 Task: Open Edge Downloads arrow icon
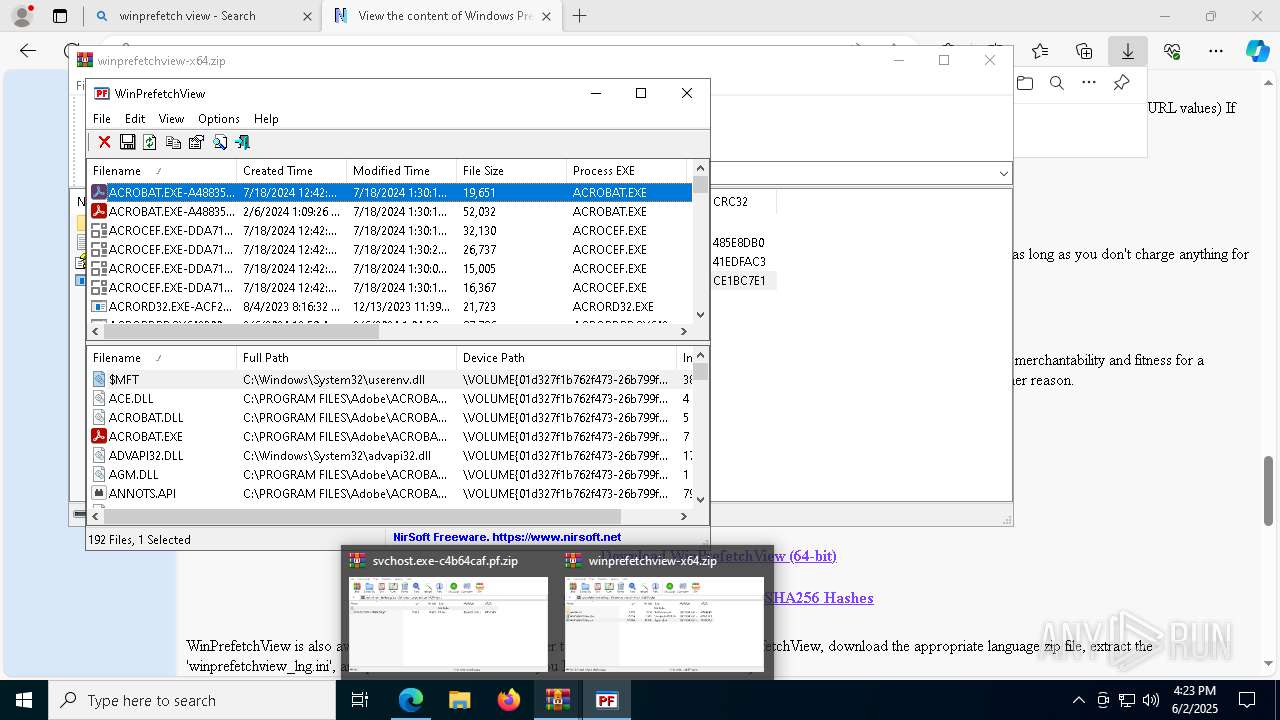click(x=1128, y=51)
